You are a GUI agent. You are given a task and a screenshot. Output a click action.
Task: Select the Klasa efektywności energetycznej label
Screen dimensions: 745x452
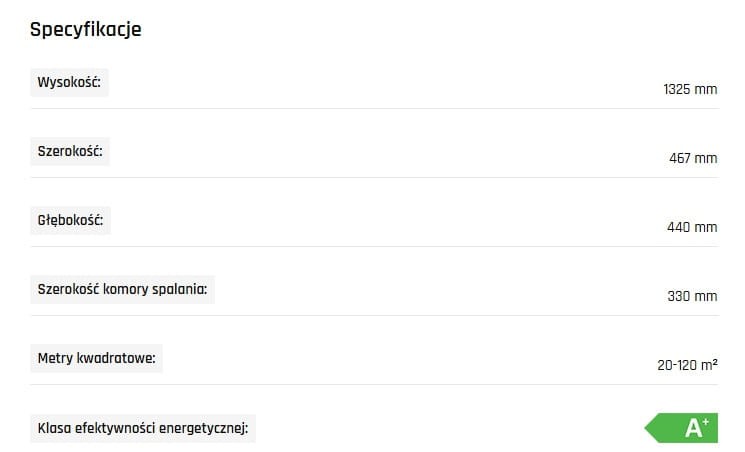[x=141, y=428]
